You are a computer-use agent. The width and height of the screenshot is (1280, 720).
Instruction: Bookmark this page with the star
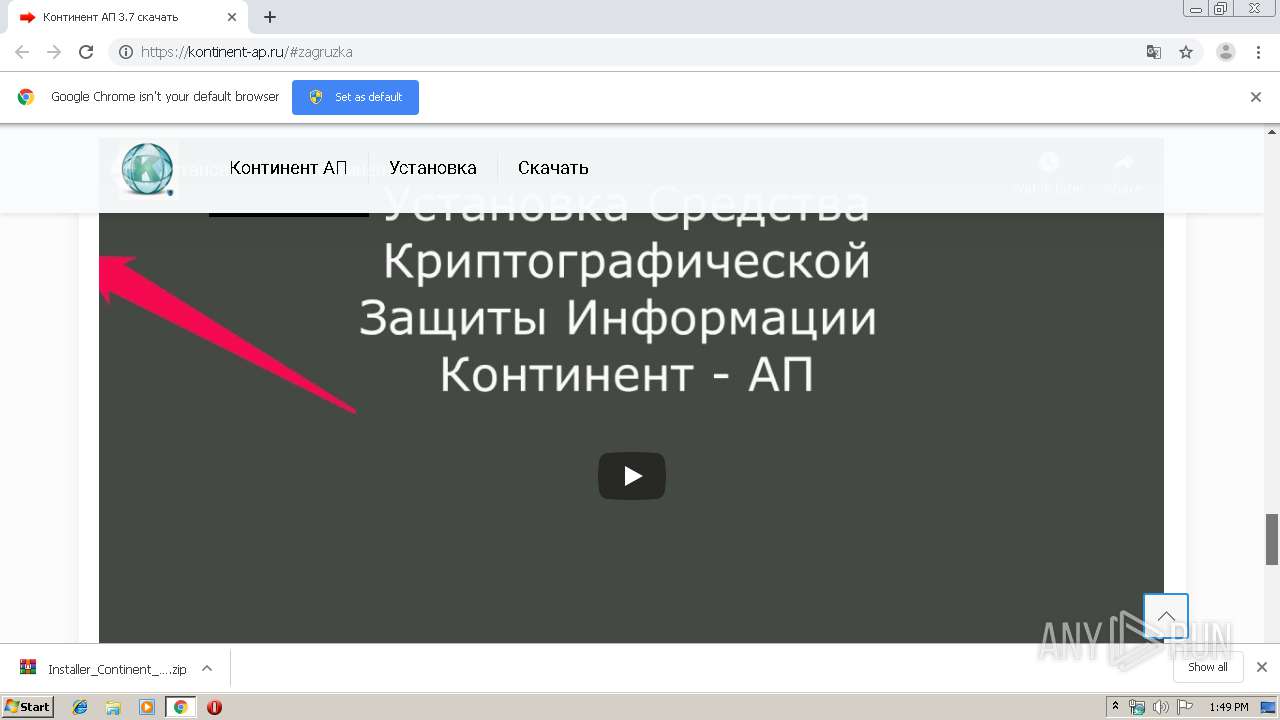[1186, 52]
